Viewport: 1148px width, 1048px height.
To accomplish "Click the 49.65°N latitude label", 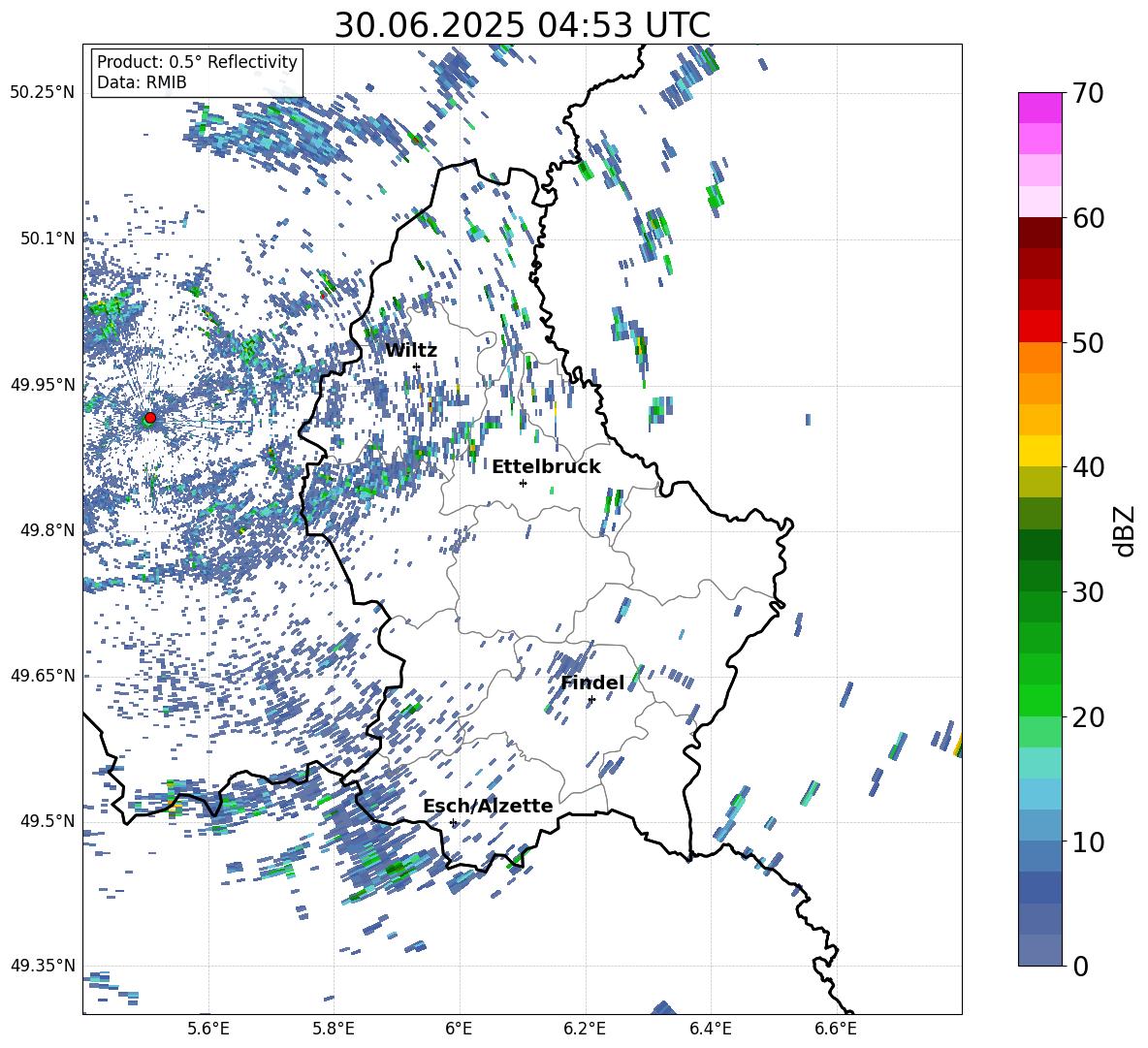I will 43,675.
